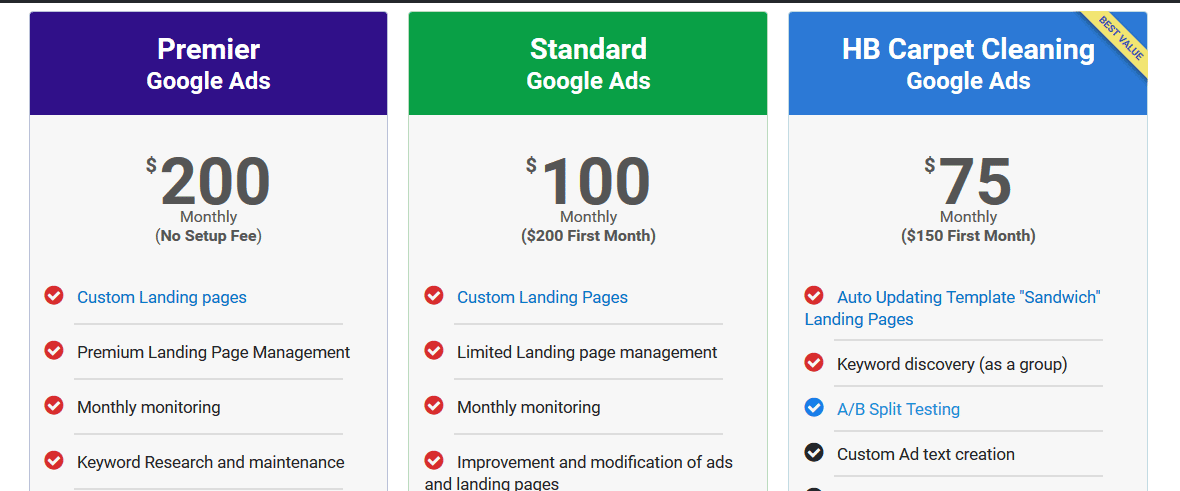
Task: Click the red checkmark beside Limited Landing page management
Action: pos(433,350)
